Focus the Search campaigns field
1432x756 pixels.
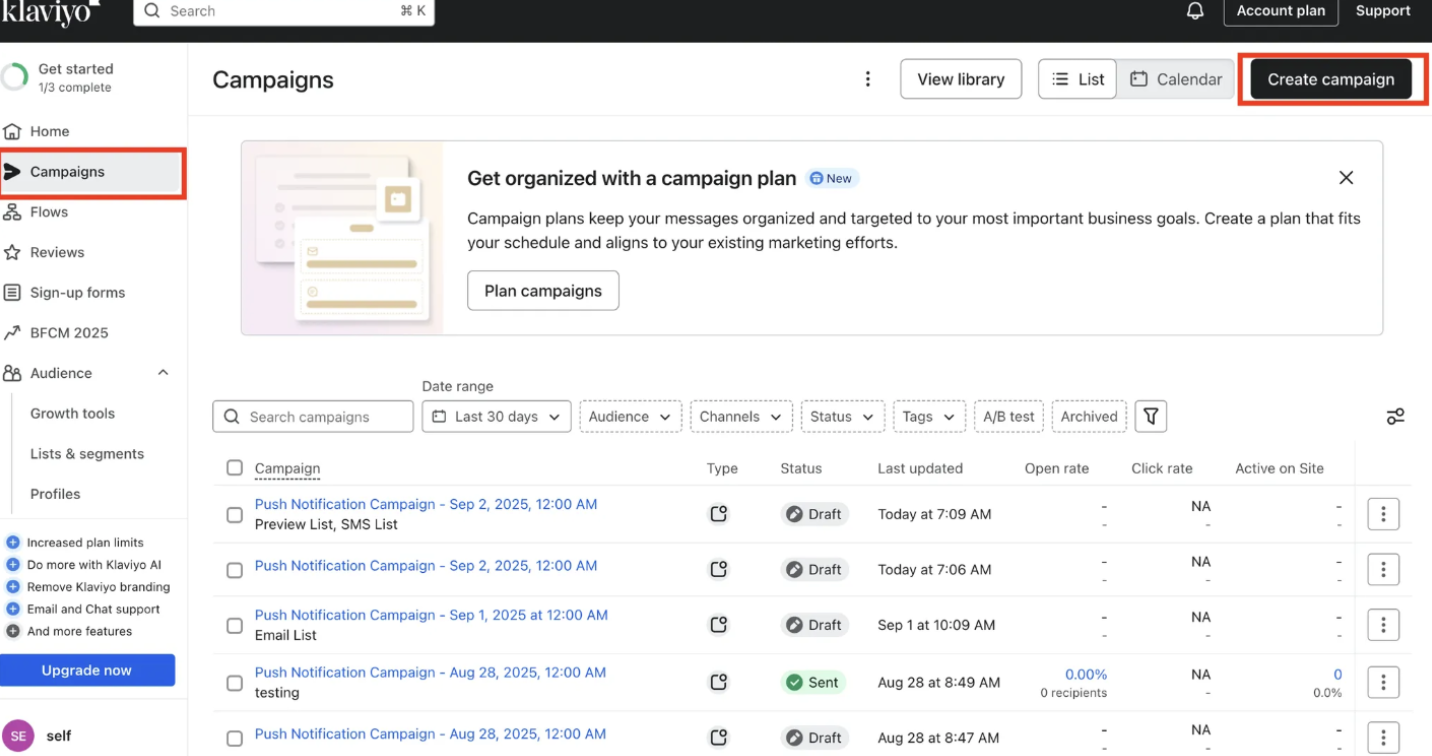[x=313, y=416]
